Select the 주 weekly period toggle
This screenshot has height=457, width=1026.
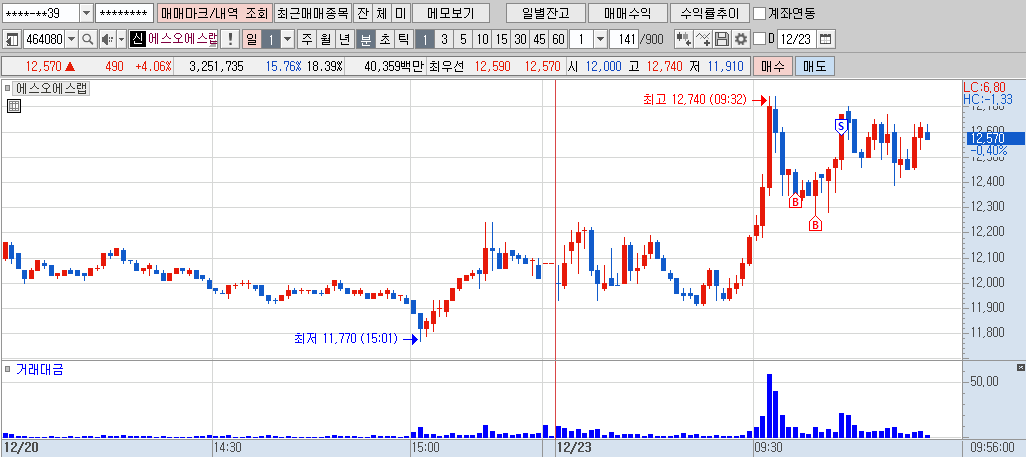tap(306, 39)
